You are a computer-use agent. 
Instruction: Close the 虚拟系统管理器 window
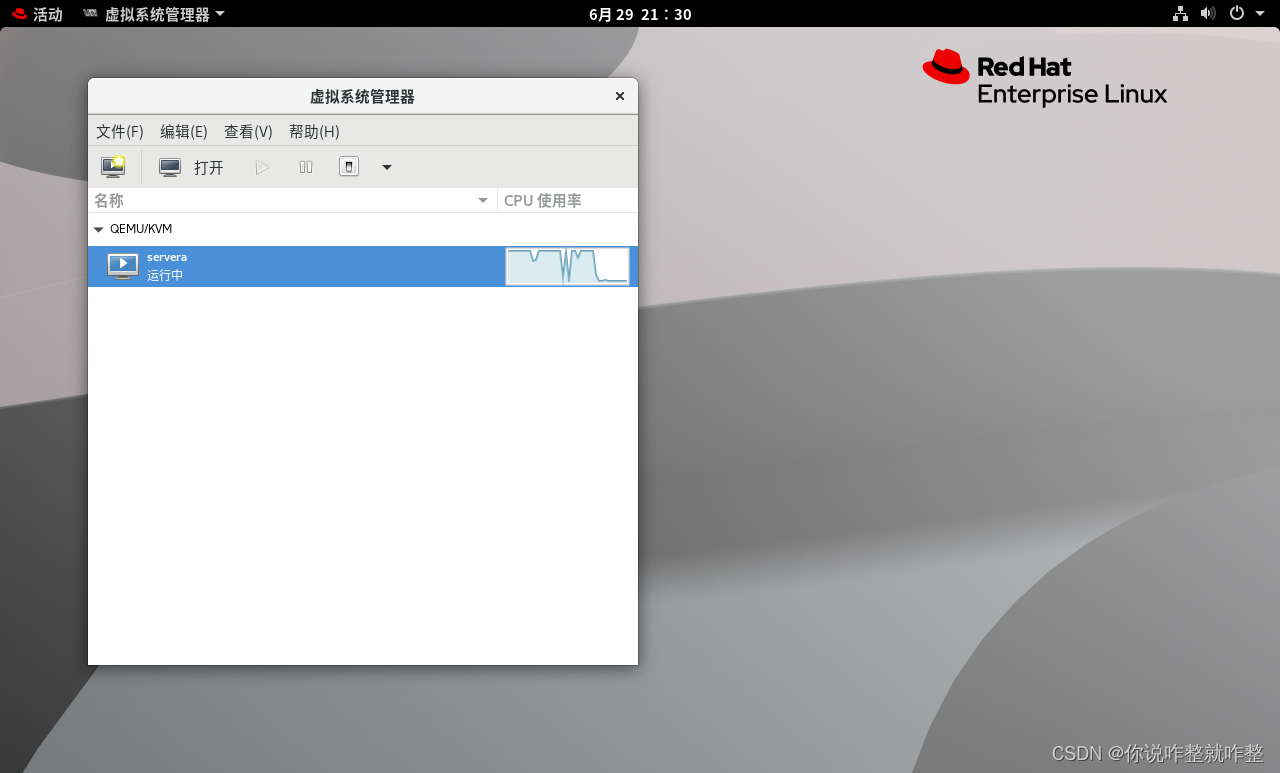pos(620,96)
